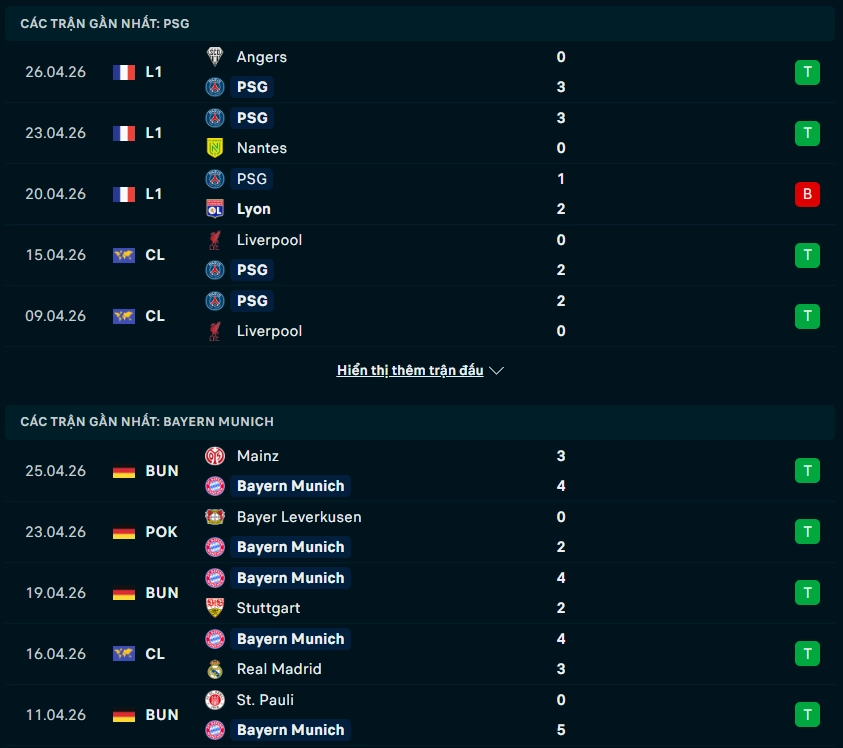Click the Real Madrid crest icon
843x748 pixels.
tap(215, 669)
